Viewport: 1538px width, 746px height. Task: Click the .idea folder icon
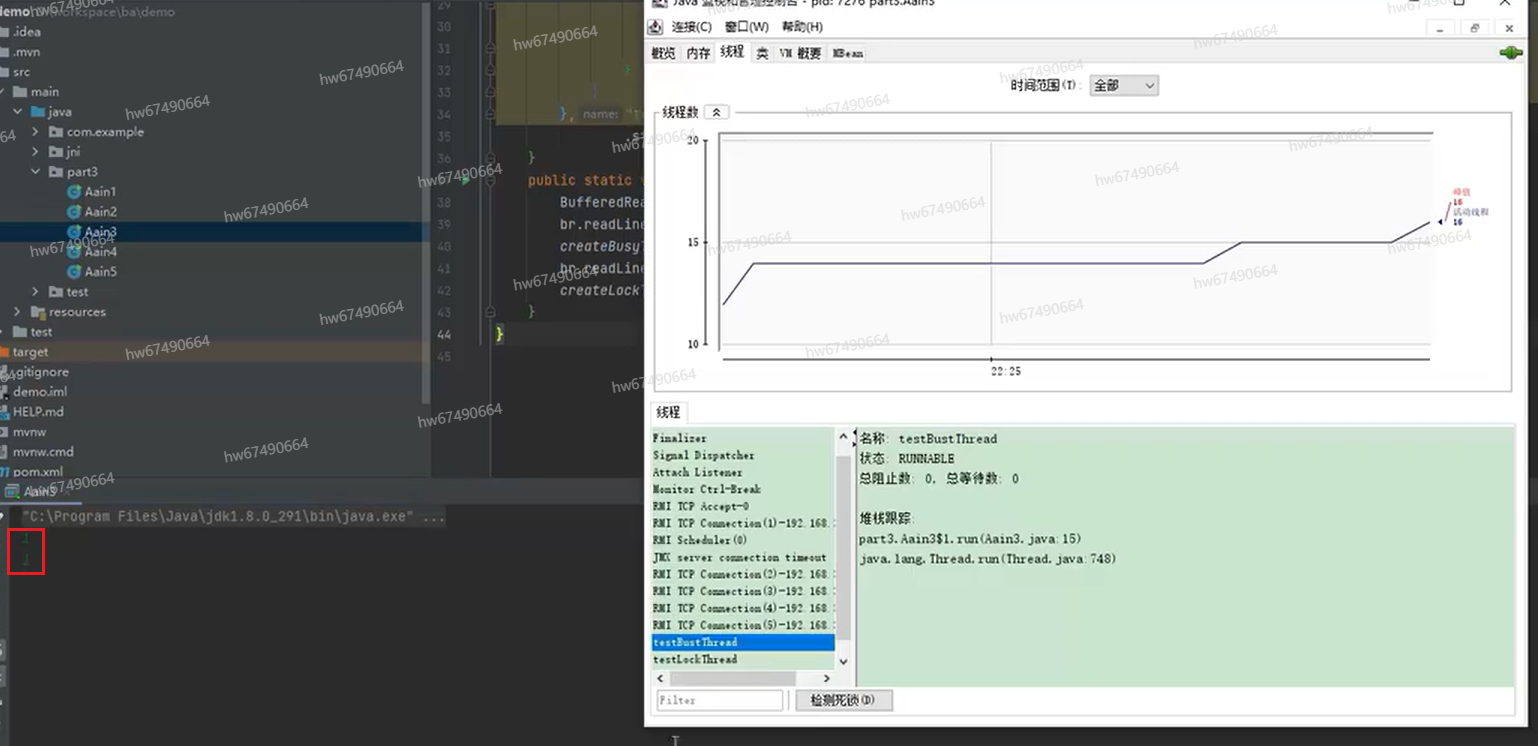[x=4, y=32]
